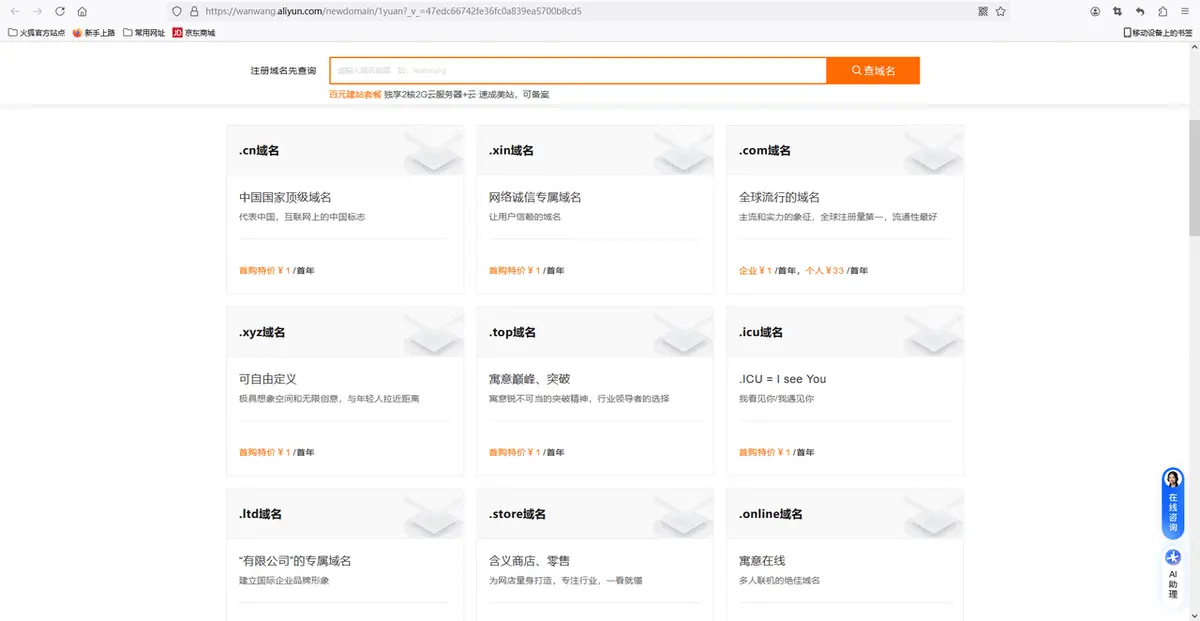Open the .xin域名 card heading
This screenshot has width=1200, height=621.
tap(511, 151)
